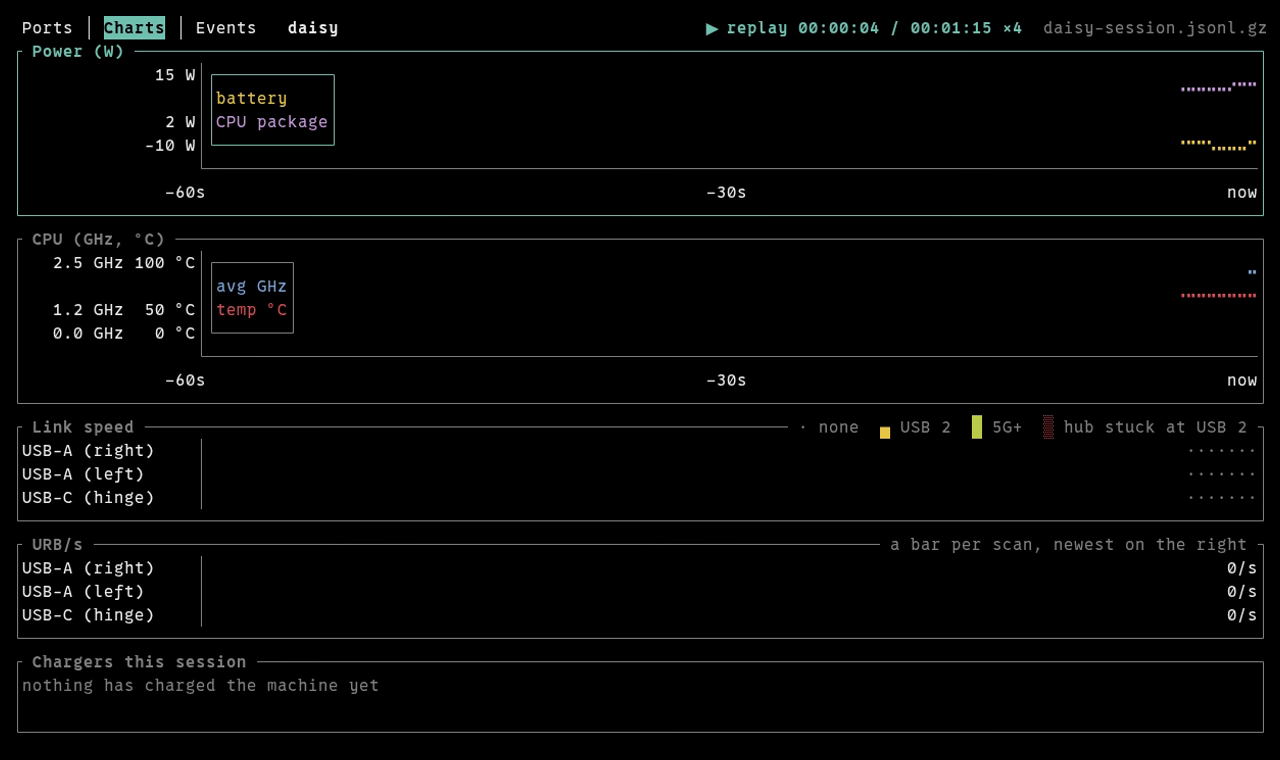Switch to the Ports tab
Viewport: 1280px width, 760px height.
coord(47,28)
